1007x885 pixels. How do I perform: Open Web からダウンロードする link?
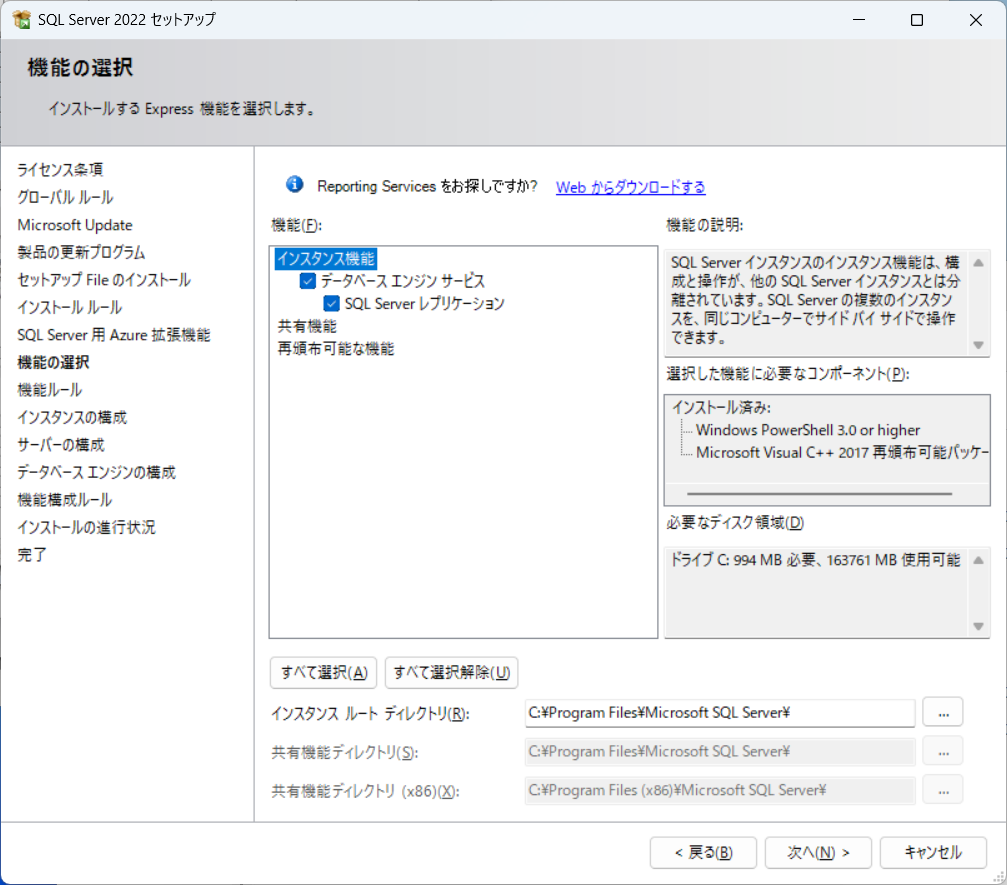point(630,187)
